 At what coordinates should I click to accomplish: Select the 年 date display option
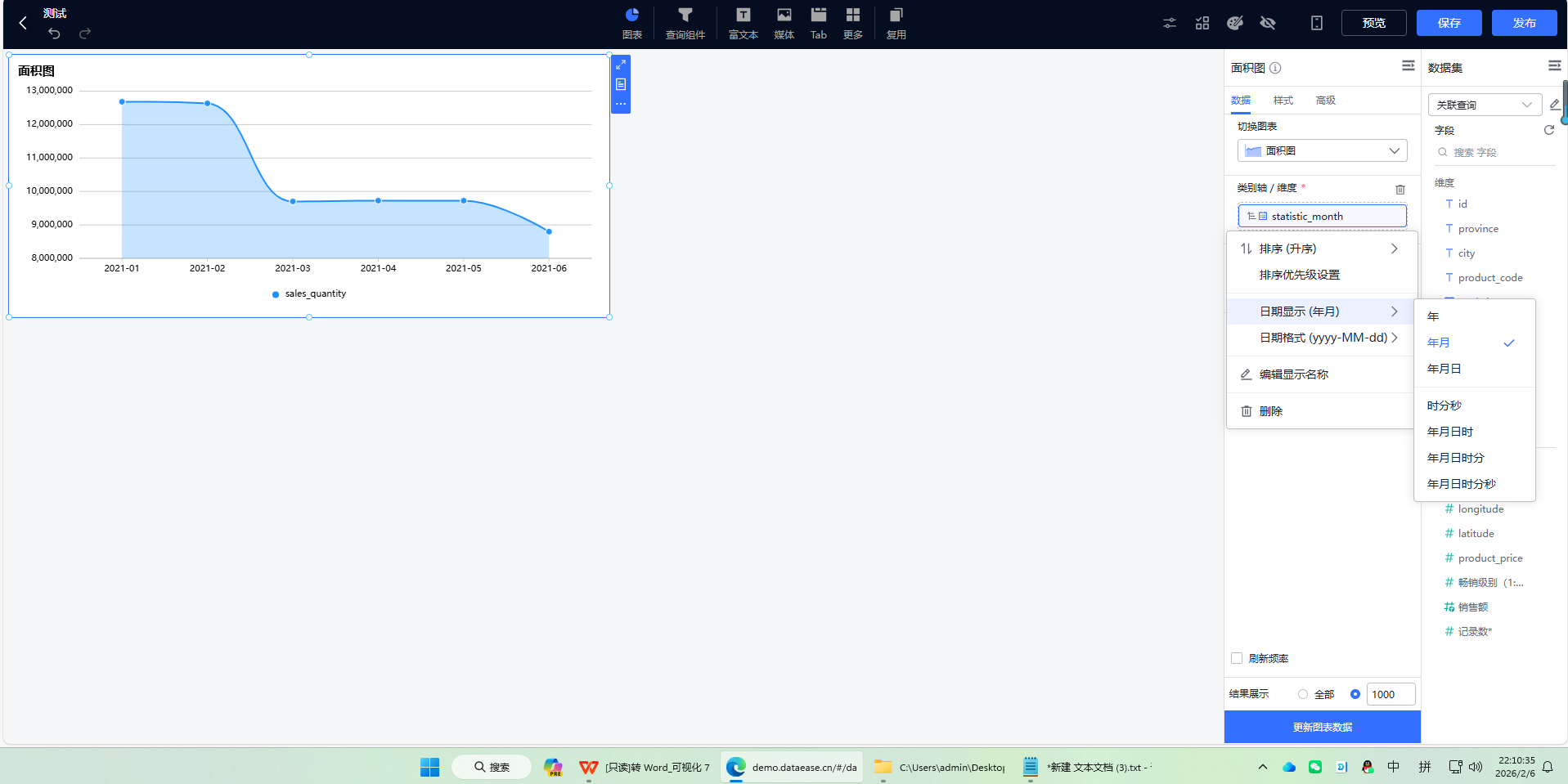coord(1475,316)
